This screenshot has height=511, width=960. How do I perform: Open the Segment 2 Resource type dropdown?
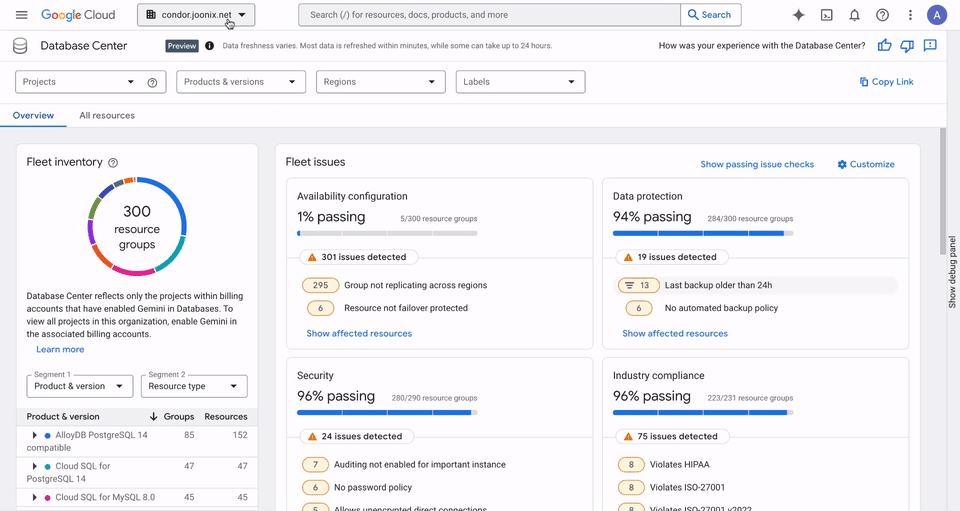[193, 386]
